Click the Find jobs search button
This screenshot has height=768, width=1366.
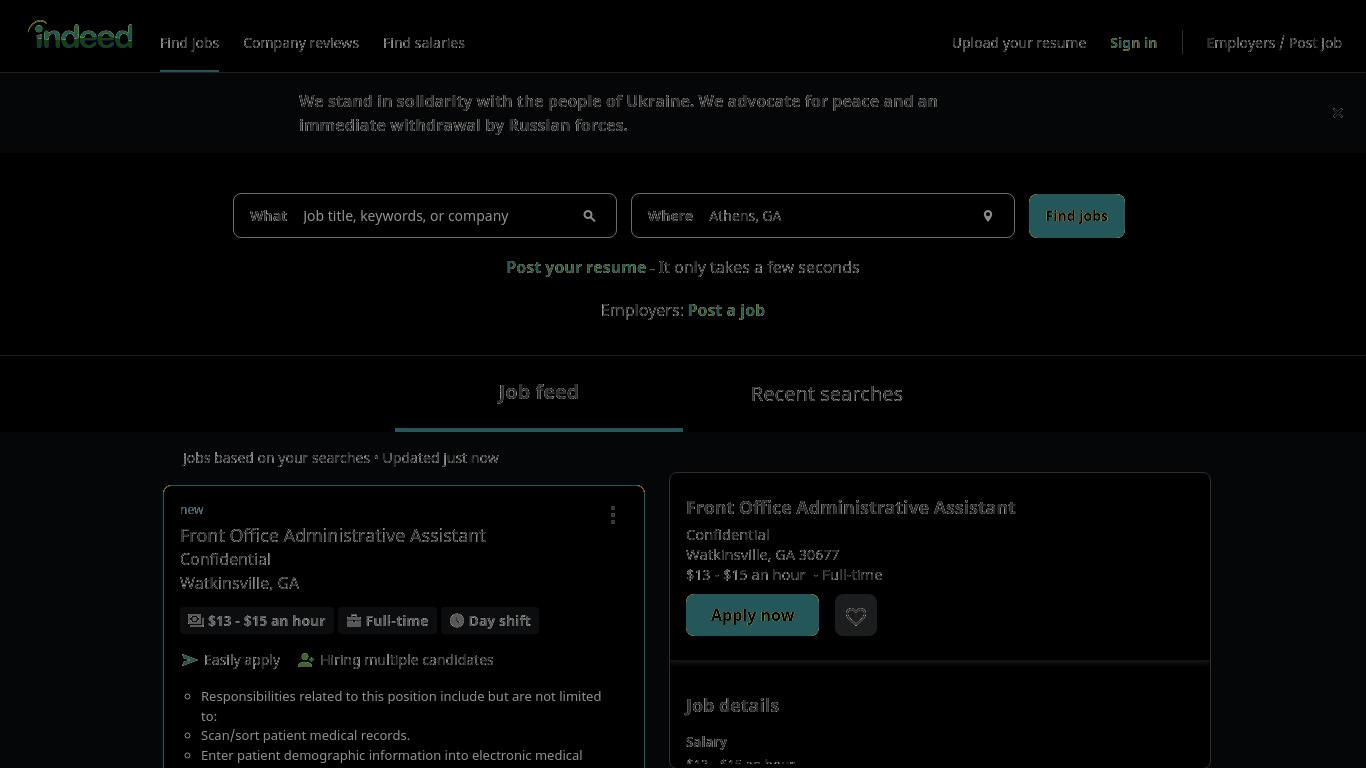tap(1077, 216)
